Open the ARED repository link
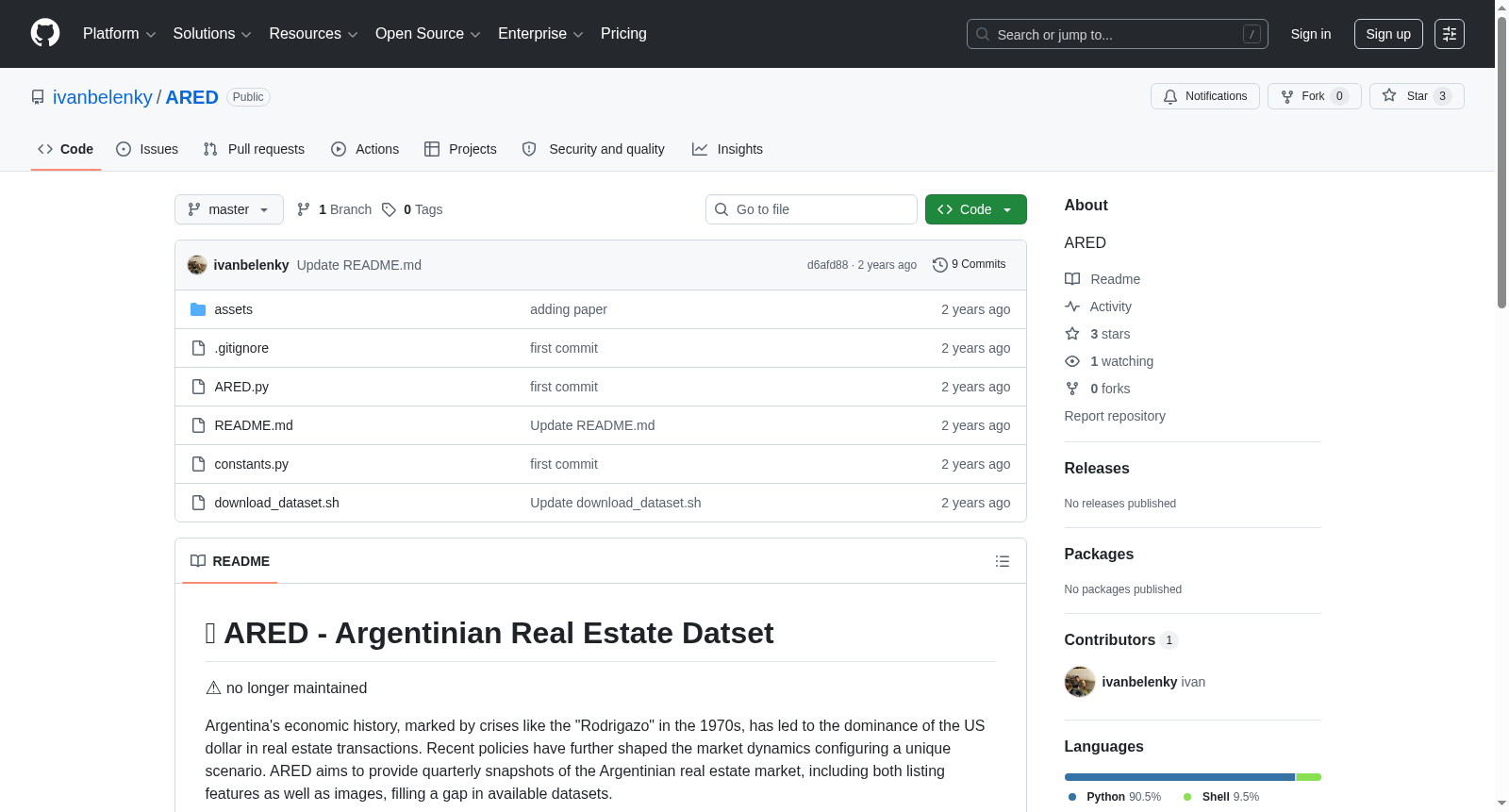Viewport: 1509px width, 812px height. tap(191, 97)
